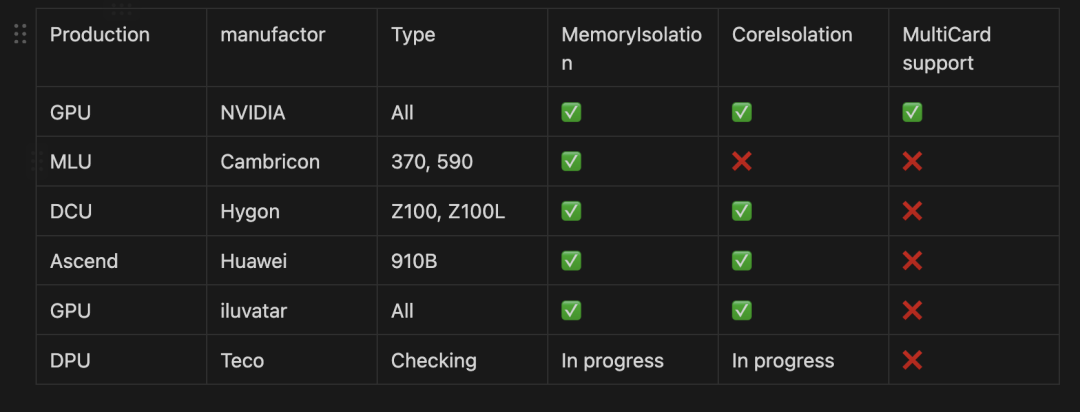Click NVIDIA's MultiCard support green checkmark
This screenshot has width=1080, height=412.
click(x=912, y=112)
